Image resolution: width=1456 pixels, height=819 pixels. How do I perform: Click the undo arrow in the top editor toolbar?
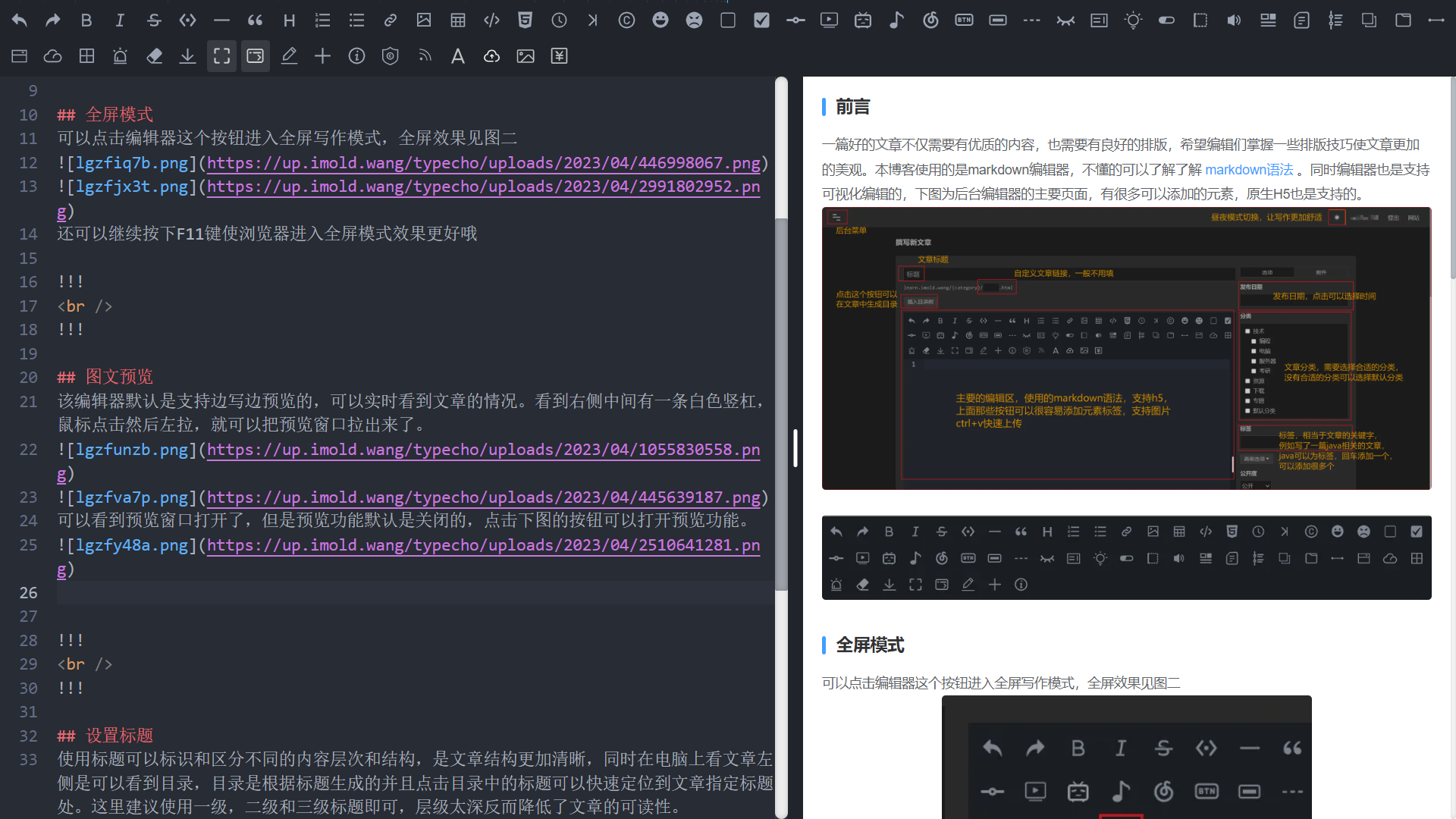[19, 20]
